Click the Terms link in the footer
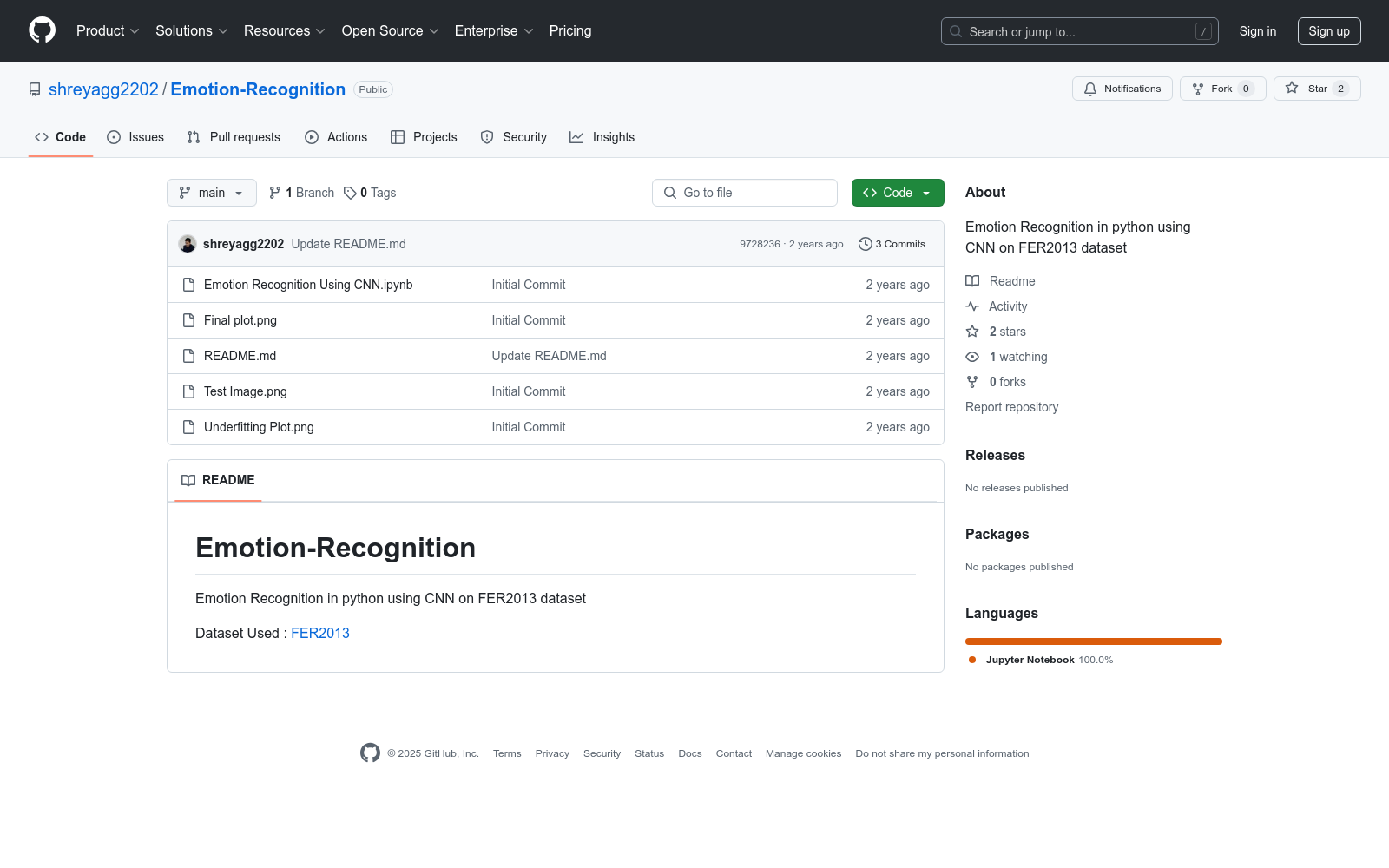Screen dimensions: 1389x868 click(x=507, y=753)
